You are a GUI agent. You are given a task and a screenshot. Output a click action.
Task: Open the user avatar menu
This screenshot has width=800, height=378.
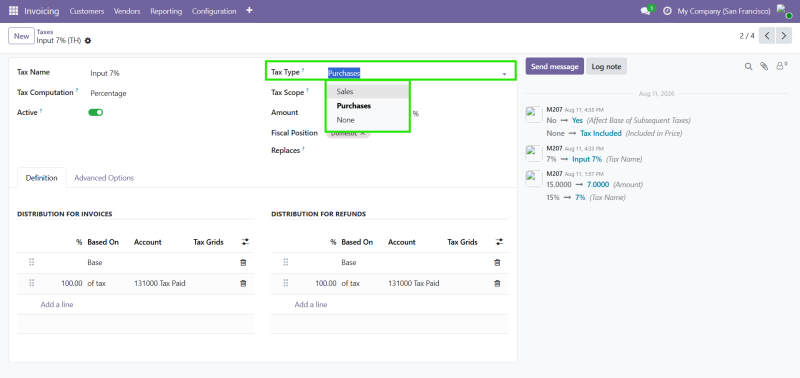pos(784,11)
